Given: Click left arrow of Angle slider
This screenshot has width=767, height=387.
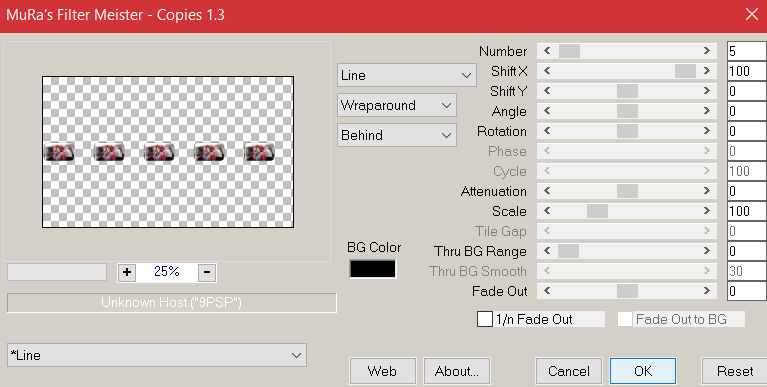Looking at the screenshot, I should pos(547,111).
